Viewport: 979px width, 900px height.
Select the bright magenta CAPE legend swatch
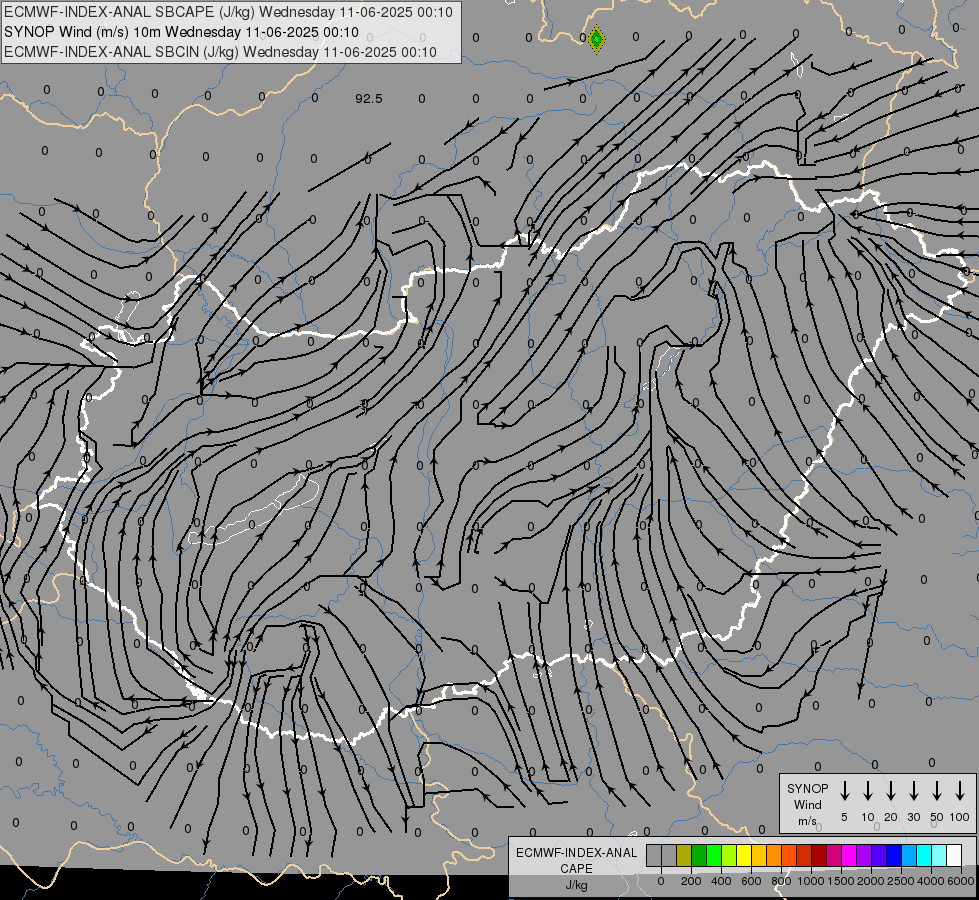(849, 855)
